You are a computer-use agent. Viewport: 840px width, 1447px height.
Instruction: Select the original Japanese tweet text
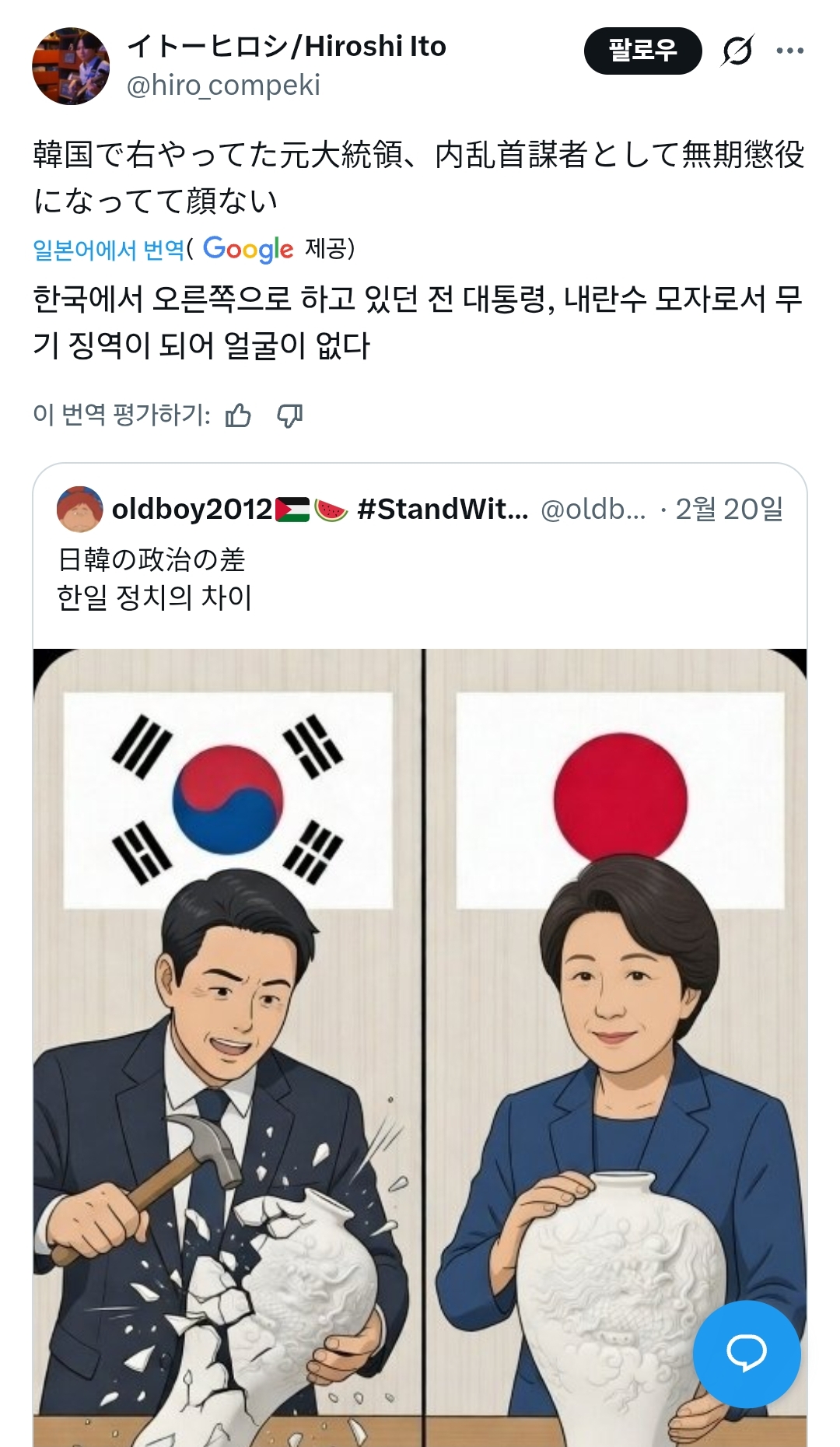(x=418, y=177)
